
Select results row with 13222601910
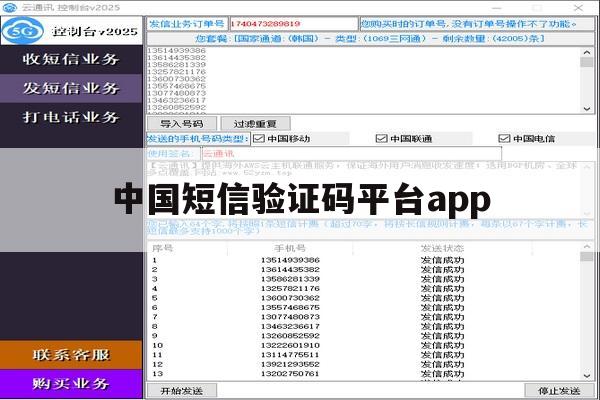click(364, 345)
